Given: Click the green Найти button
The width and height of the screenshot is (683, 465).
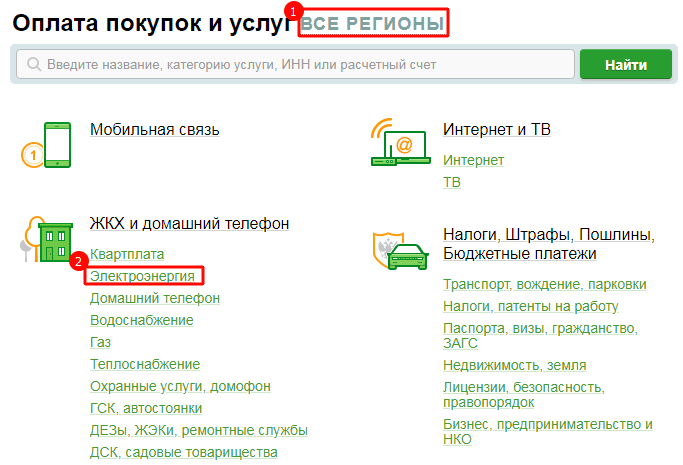Looking at the screenshot, I should pos(626,64).
